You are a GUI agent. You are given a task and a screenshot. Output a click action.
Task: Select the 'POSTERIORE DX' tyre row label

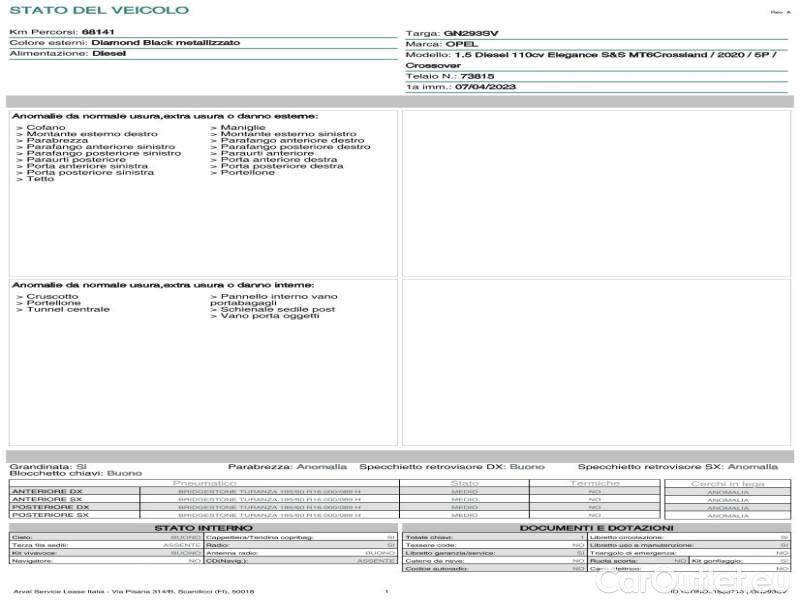click(x=51, y=508)
